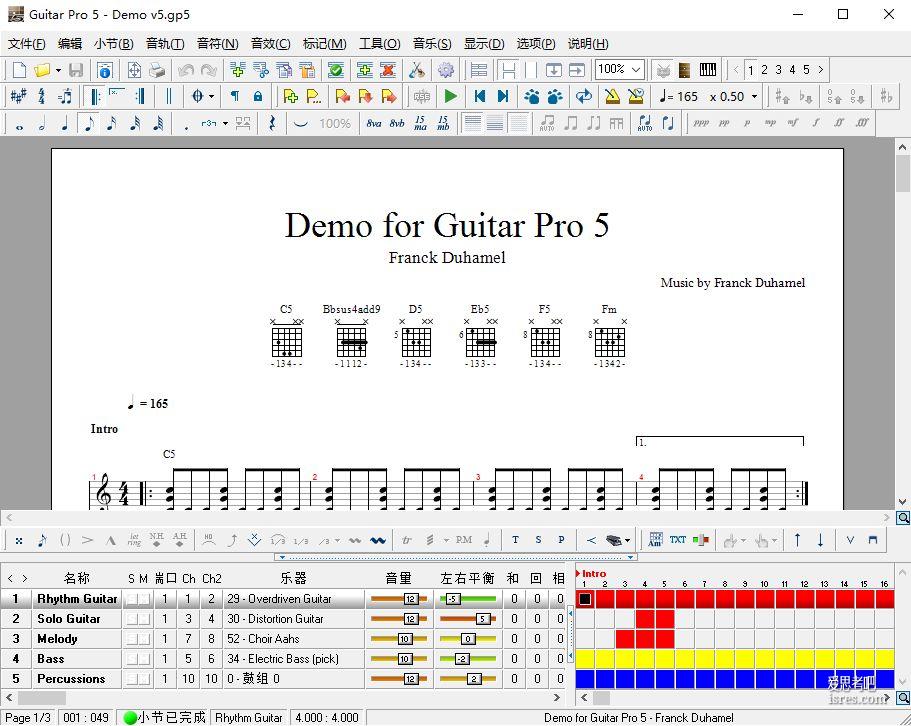The height and width of the screenshot is (726, 911).
Task: Open instrument dropdown 29 - Overdriven Guitar
Action: (x=293, y=599)
